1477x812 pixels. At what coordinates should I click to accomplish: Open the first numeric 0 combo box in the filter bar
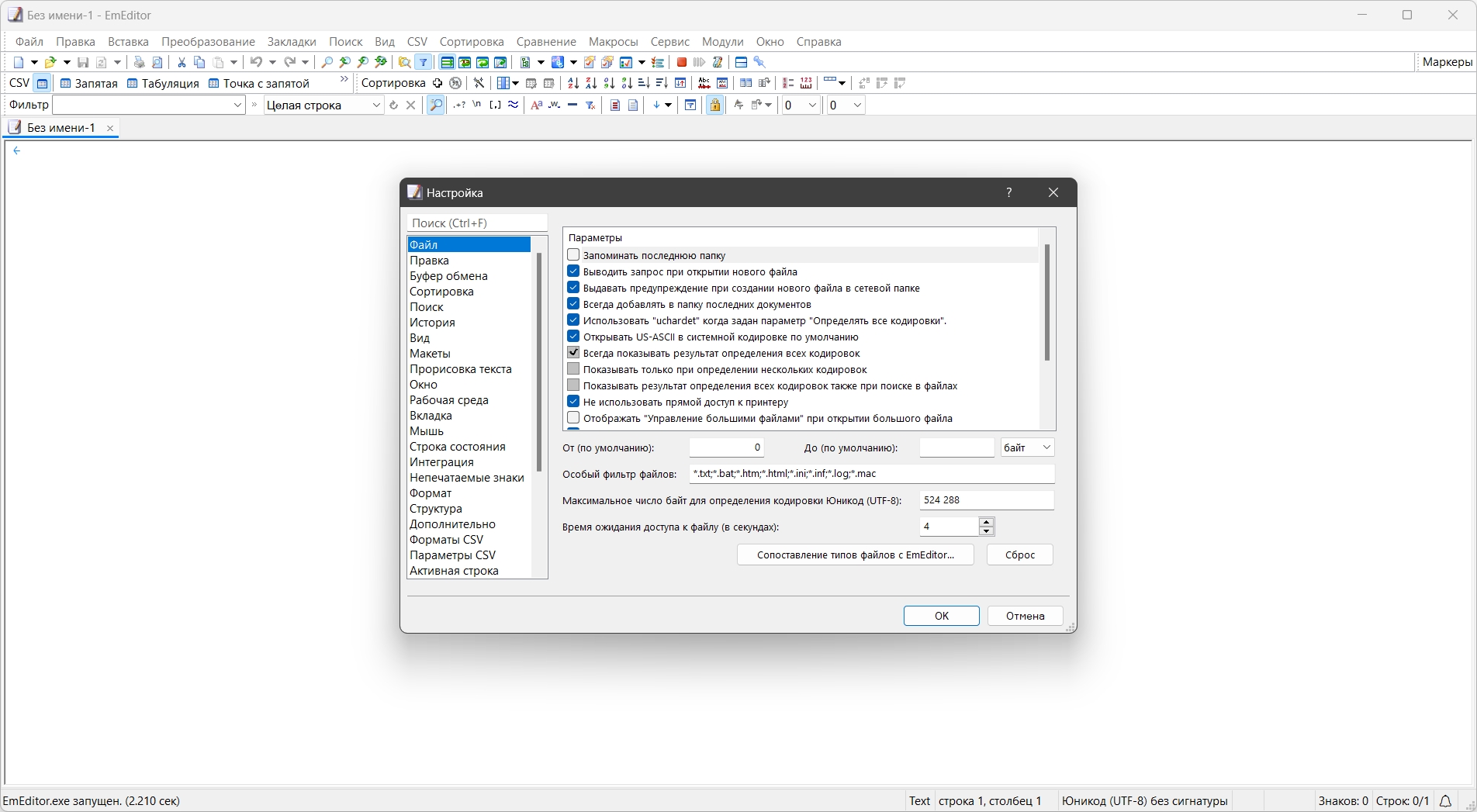(812, 105)
